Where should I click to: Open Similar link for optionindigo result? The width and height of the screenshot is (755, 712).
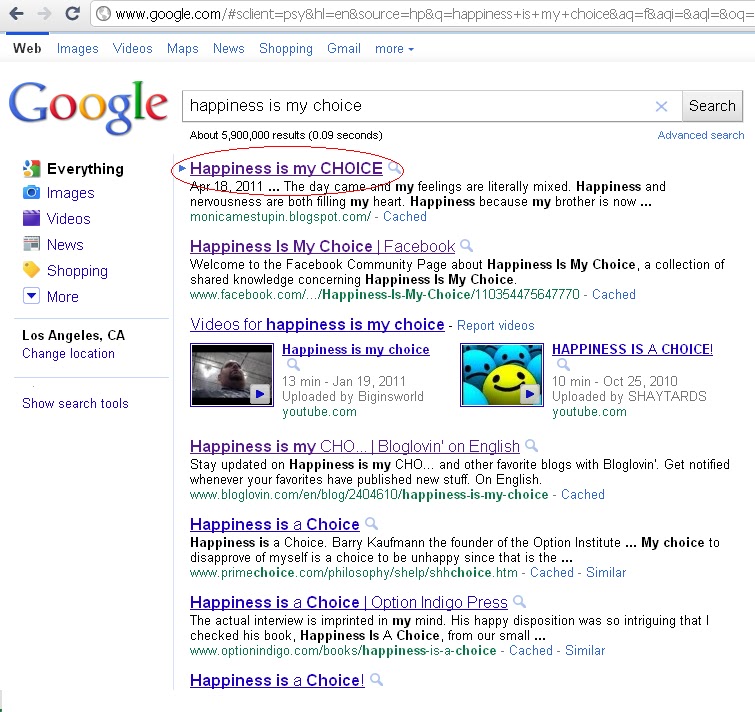pyautogui.click(x=585, y=651)
